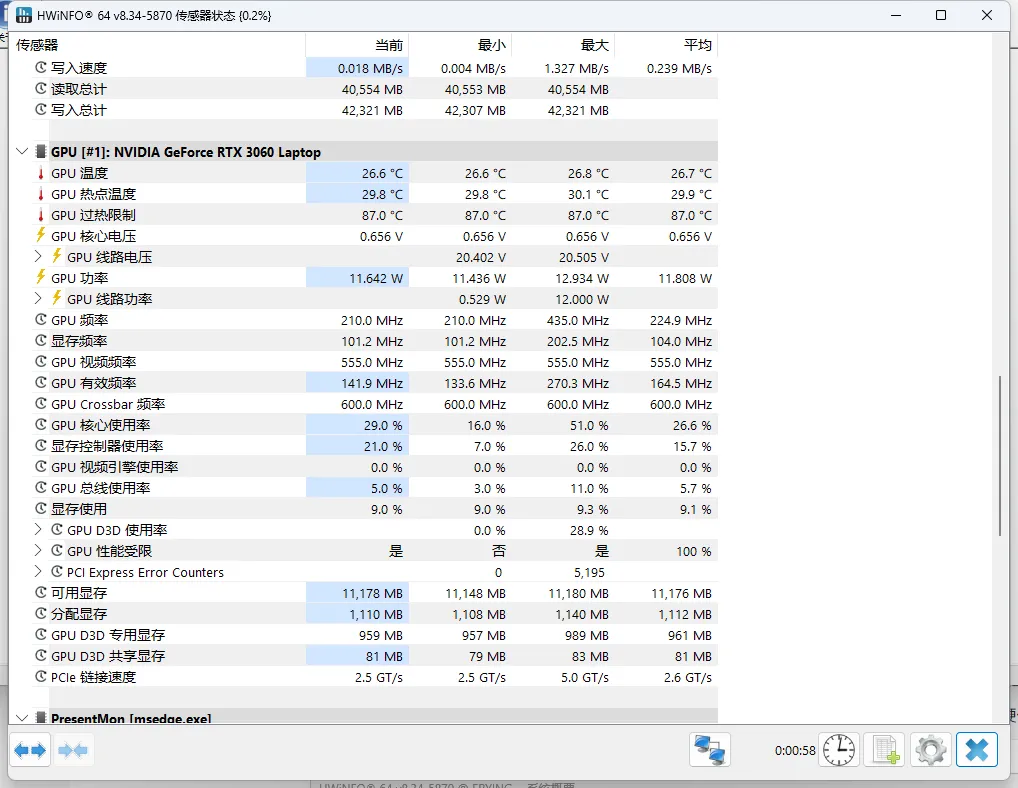Expand the GPU 线路功率 row
Image resolution: width=1018 pixels, height=788 pixels.
click(x=38, y=299)
